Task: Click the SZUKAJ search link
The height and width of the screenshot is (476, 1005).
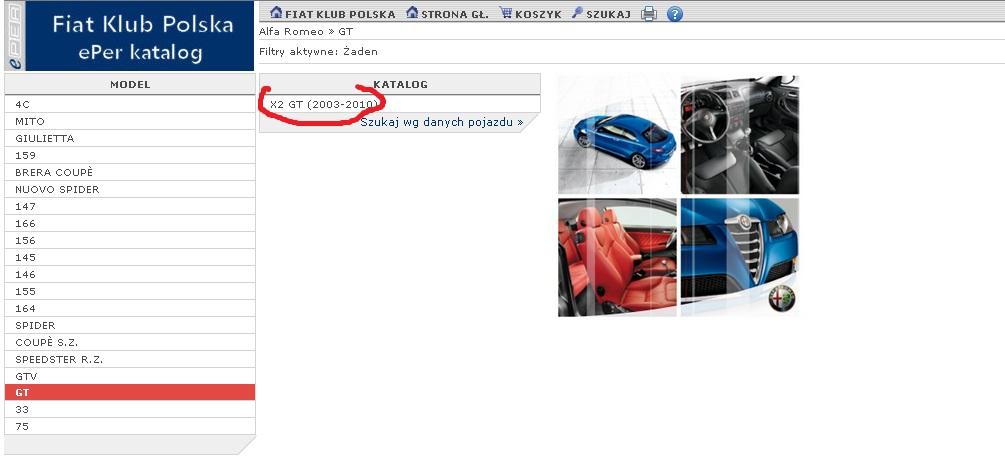Action: tap(608, 14)
